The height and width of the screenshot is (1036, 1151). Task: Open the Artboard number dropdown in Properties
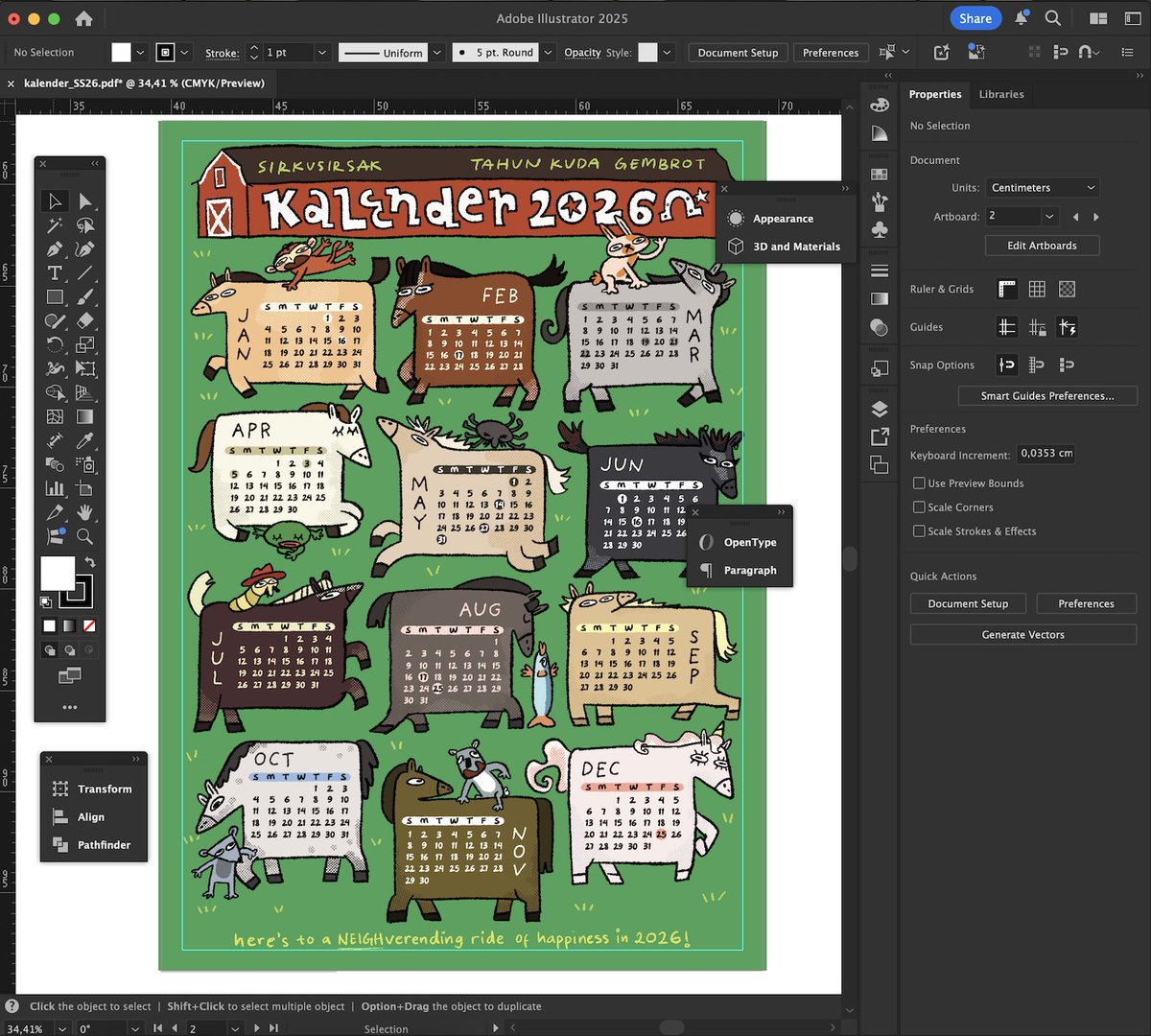pos(1049,217)
